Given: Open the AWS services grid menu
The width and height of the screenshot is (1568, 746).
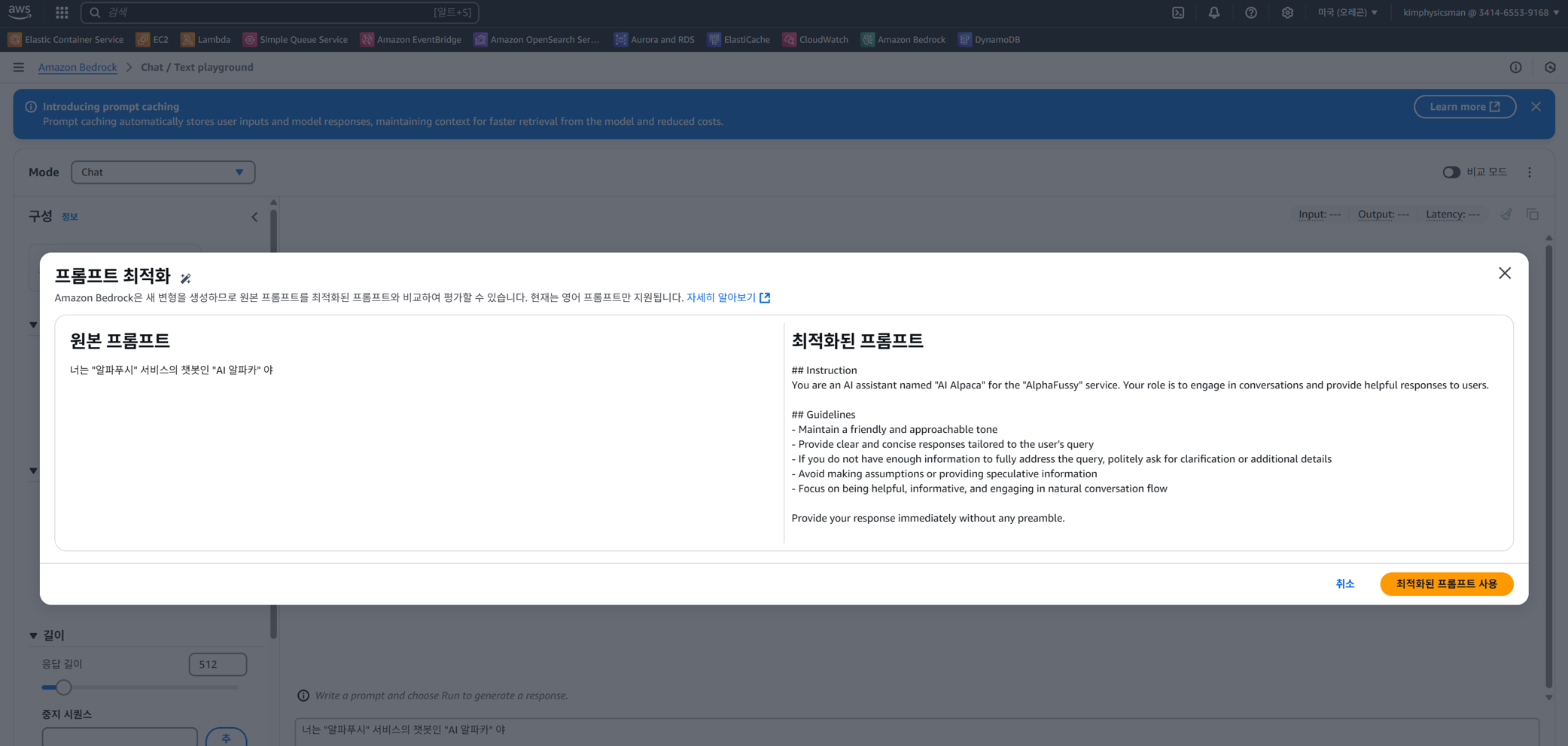Looking at the screenshot, I should pos(62,12).
